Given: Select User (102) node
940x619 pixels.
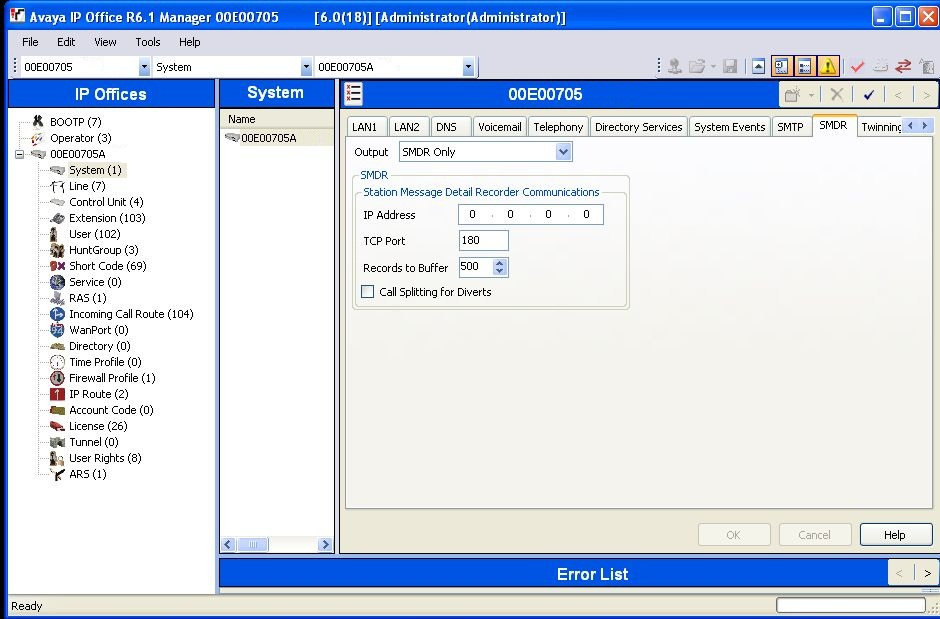Looking at the screenshot, I should [94, 234].
